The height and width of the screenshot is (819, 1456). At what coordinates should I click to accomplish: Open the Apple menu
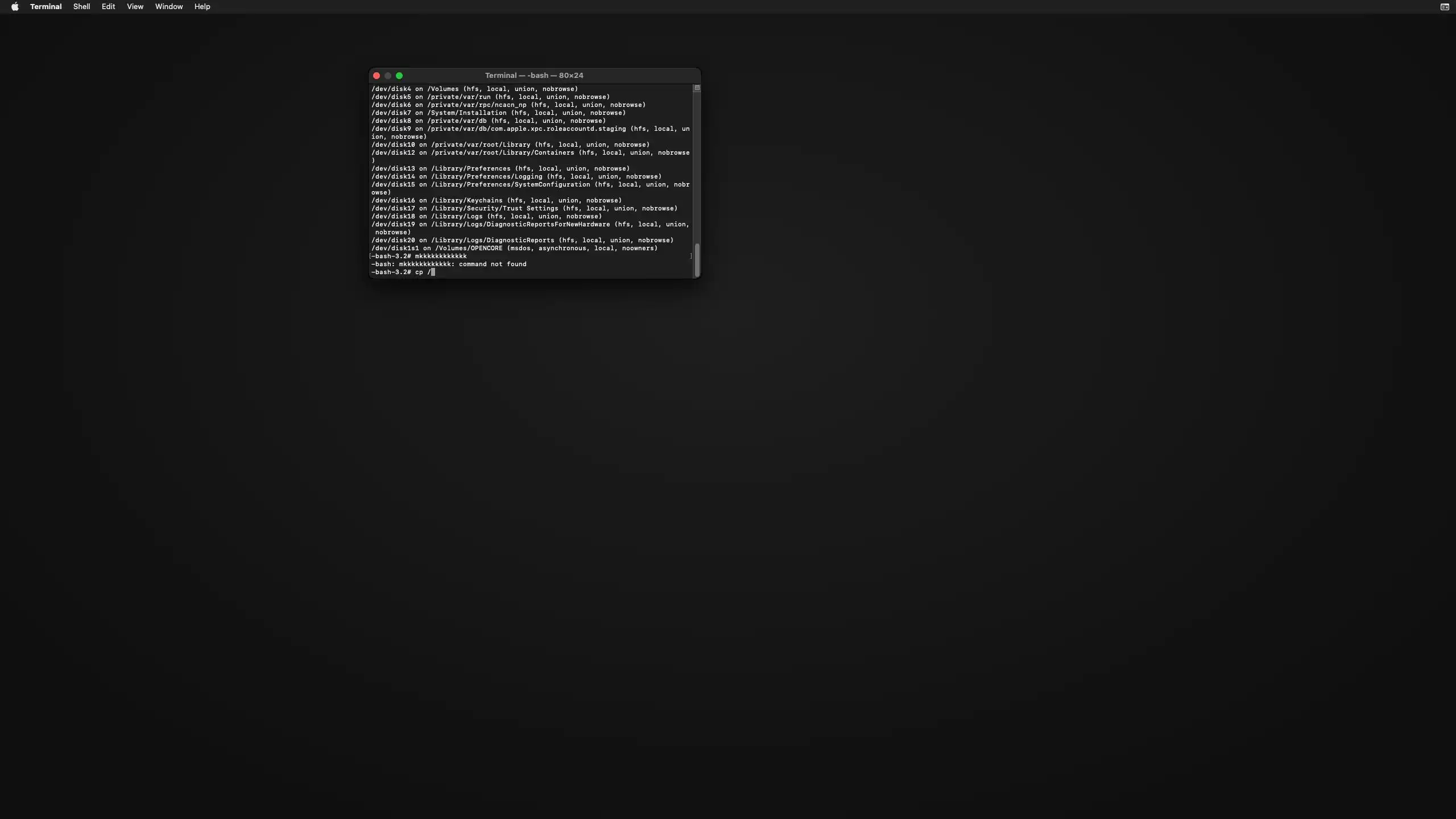tap(15, 7)
